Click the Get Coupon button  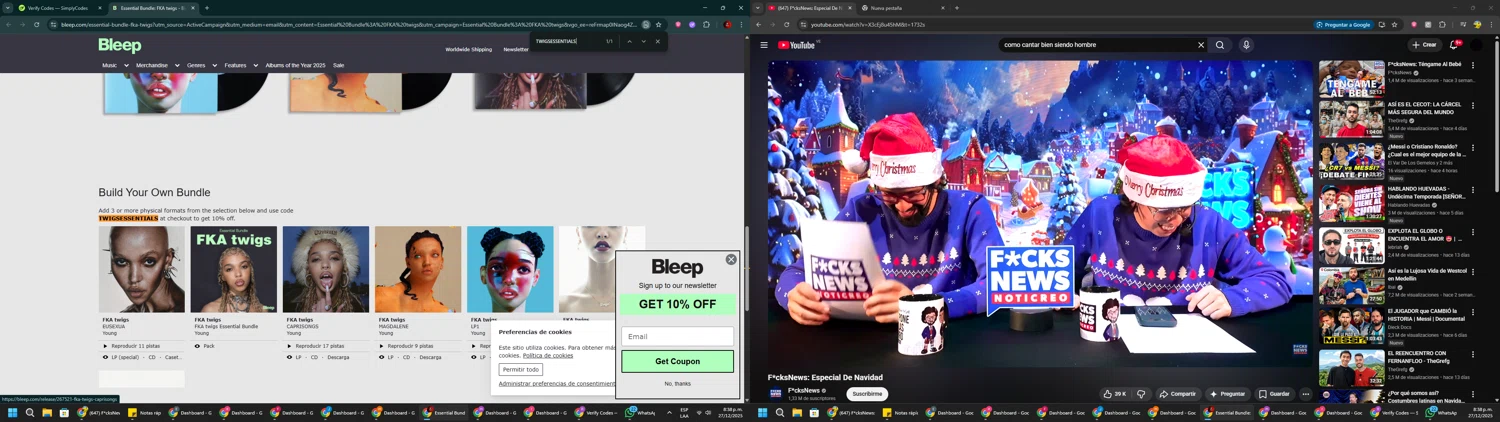(677, 361)
